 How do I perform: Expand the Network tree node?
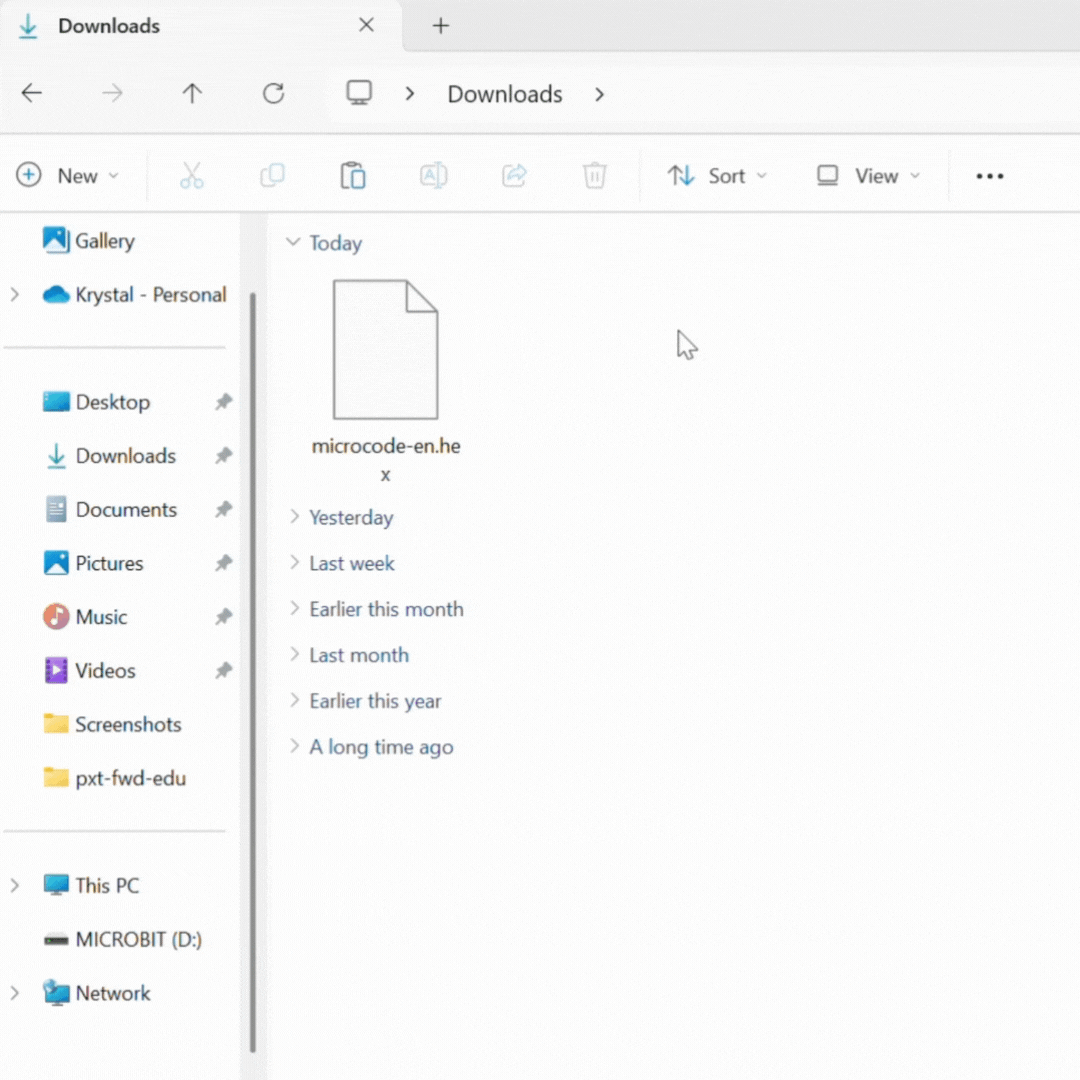[14, 993]
